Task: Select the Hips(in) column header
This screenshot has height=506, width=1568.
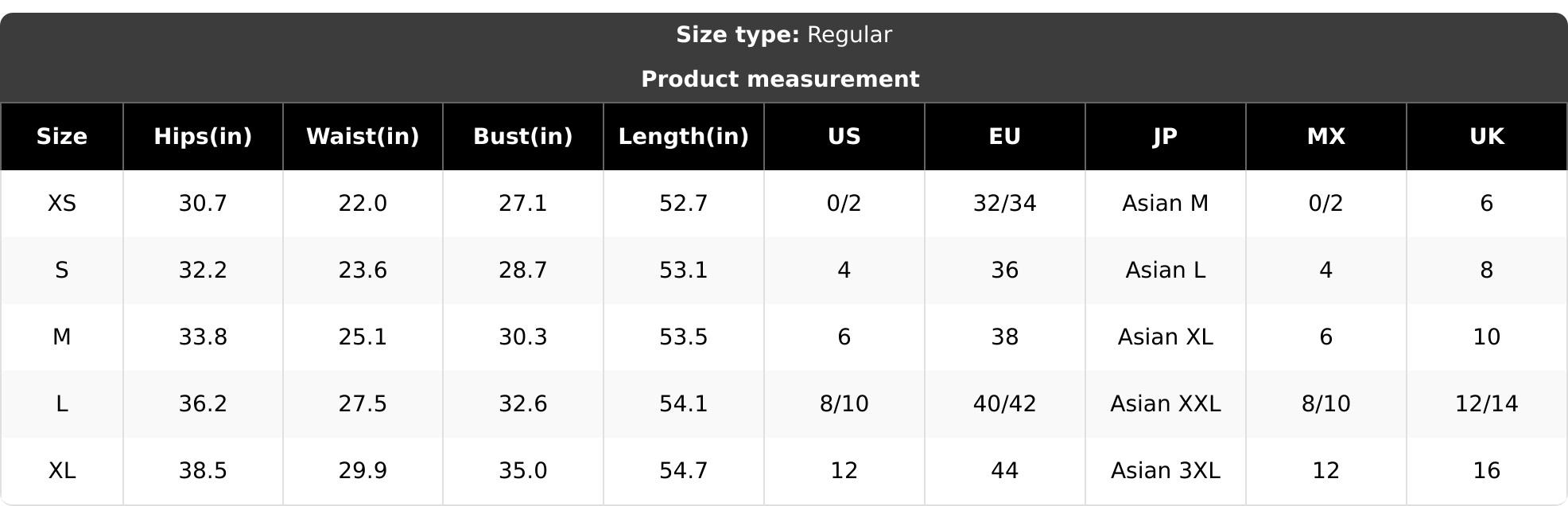Action: click(x=203, y=136)
